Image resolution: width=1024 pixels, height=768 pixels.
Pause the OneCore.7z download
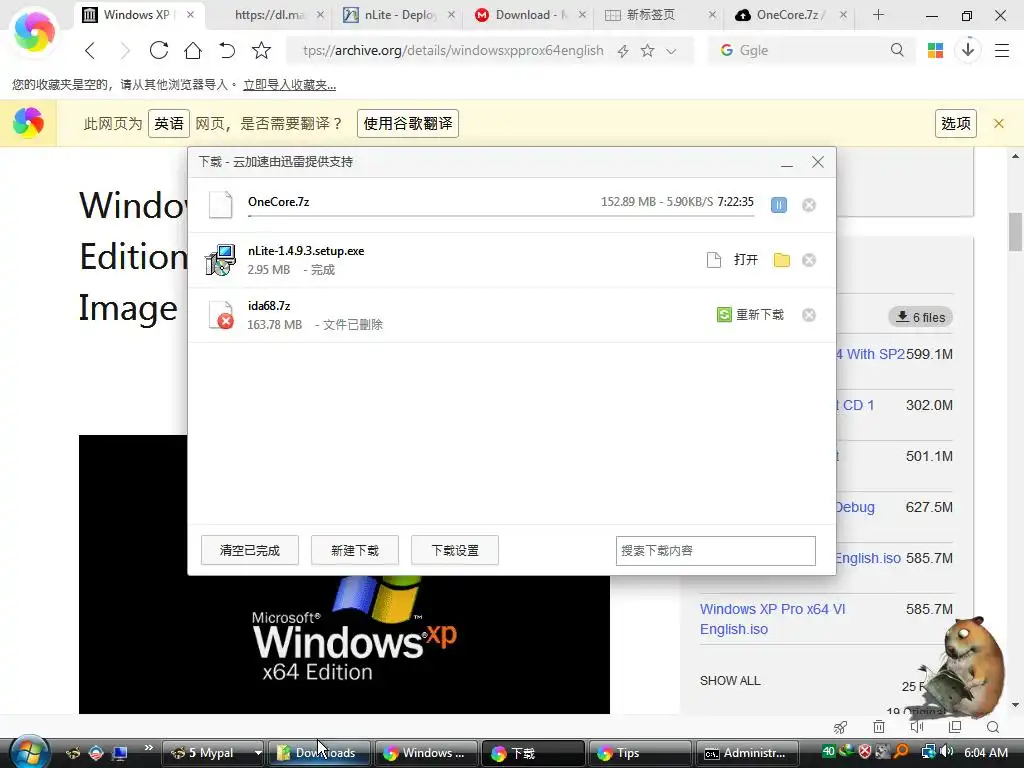pos(778,205)
